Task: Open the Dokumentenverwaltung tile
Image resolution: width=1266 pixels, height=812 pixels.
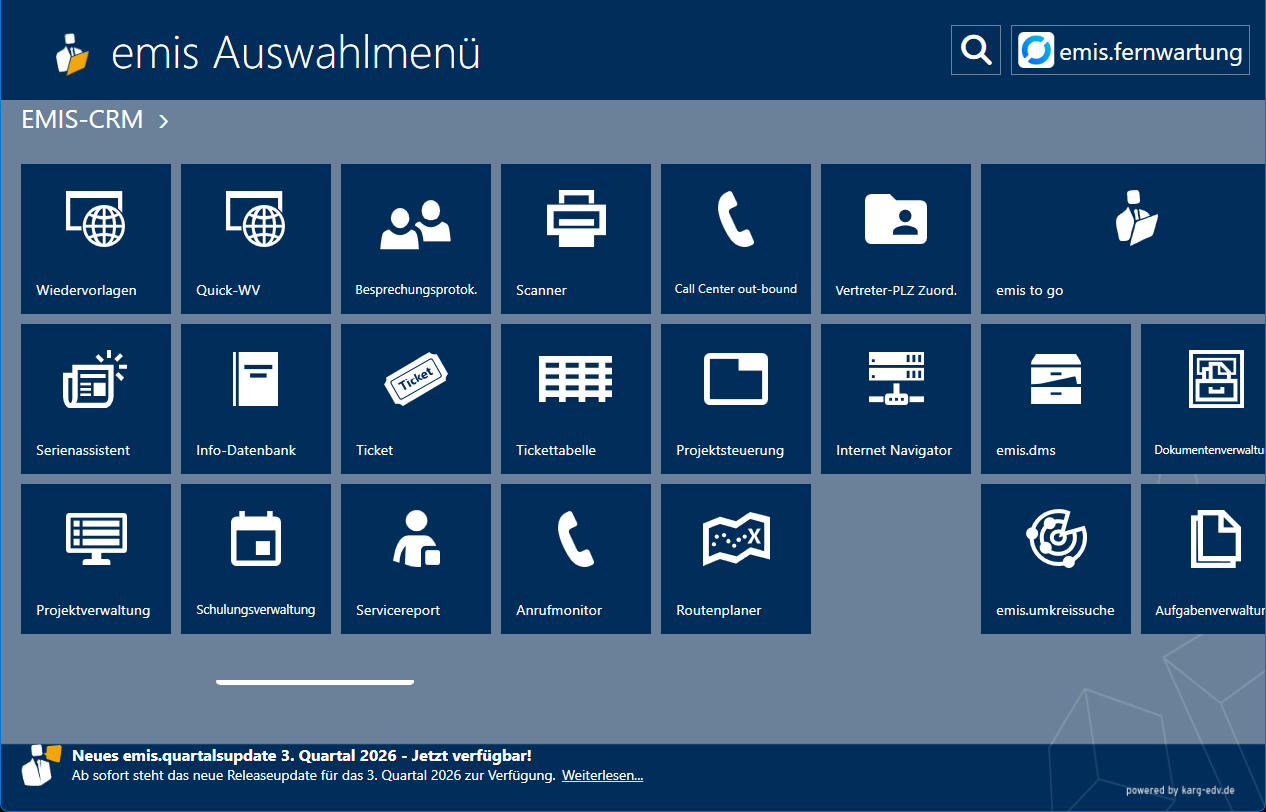Action: [x=1204, y=399]
